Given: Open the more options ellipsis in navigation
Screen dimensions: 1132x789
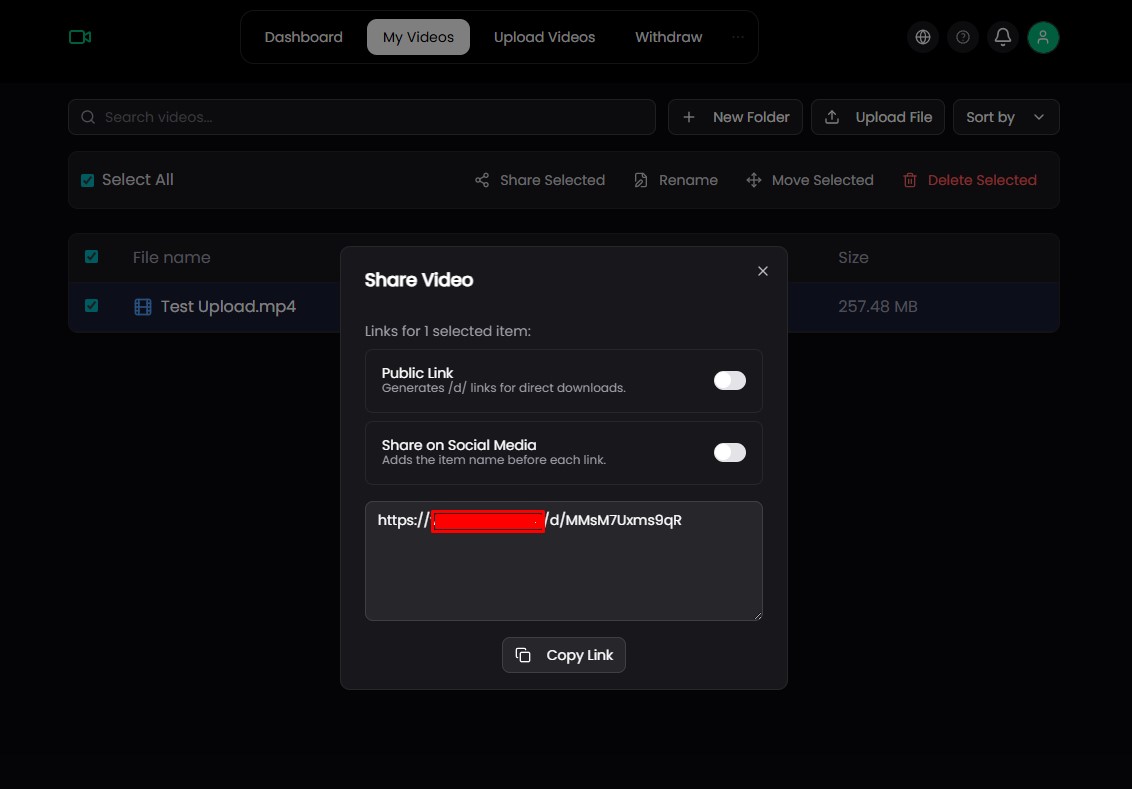Looking at the screenshot, I should point(738,37).
